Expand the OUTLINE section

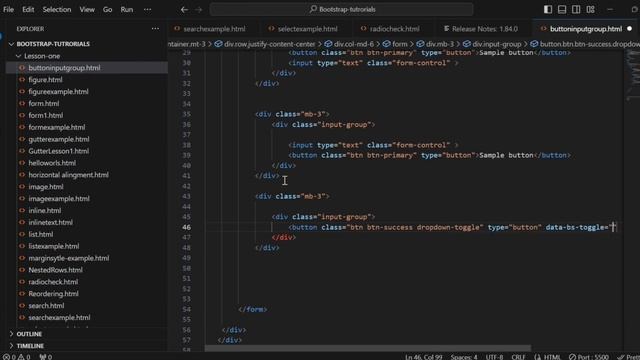(x=29, y=334)
